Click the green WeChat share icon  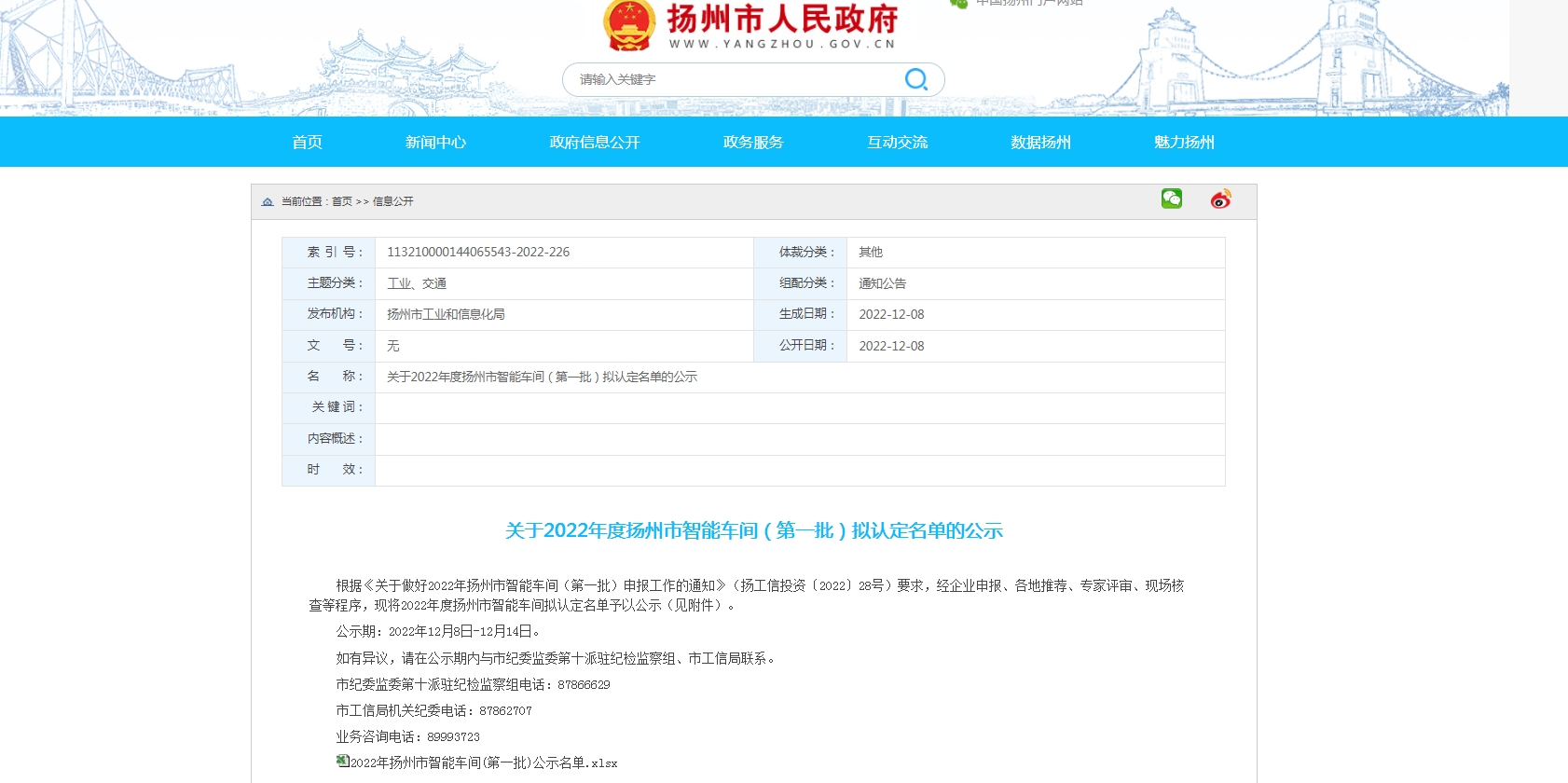(1171, 199)
